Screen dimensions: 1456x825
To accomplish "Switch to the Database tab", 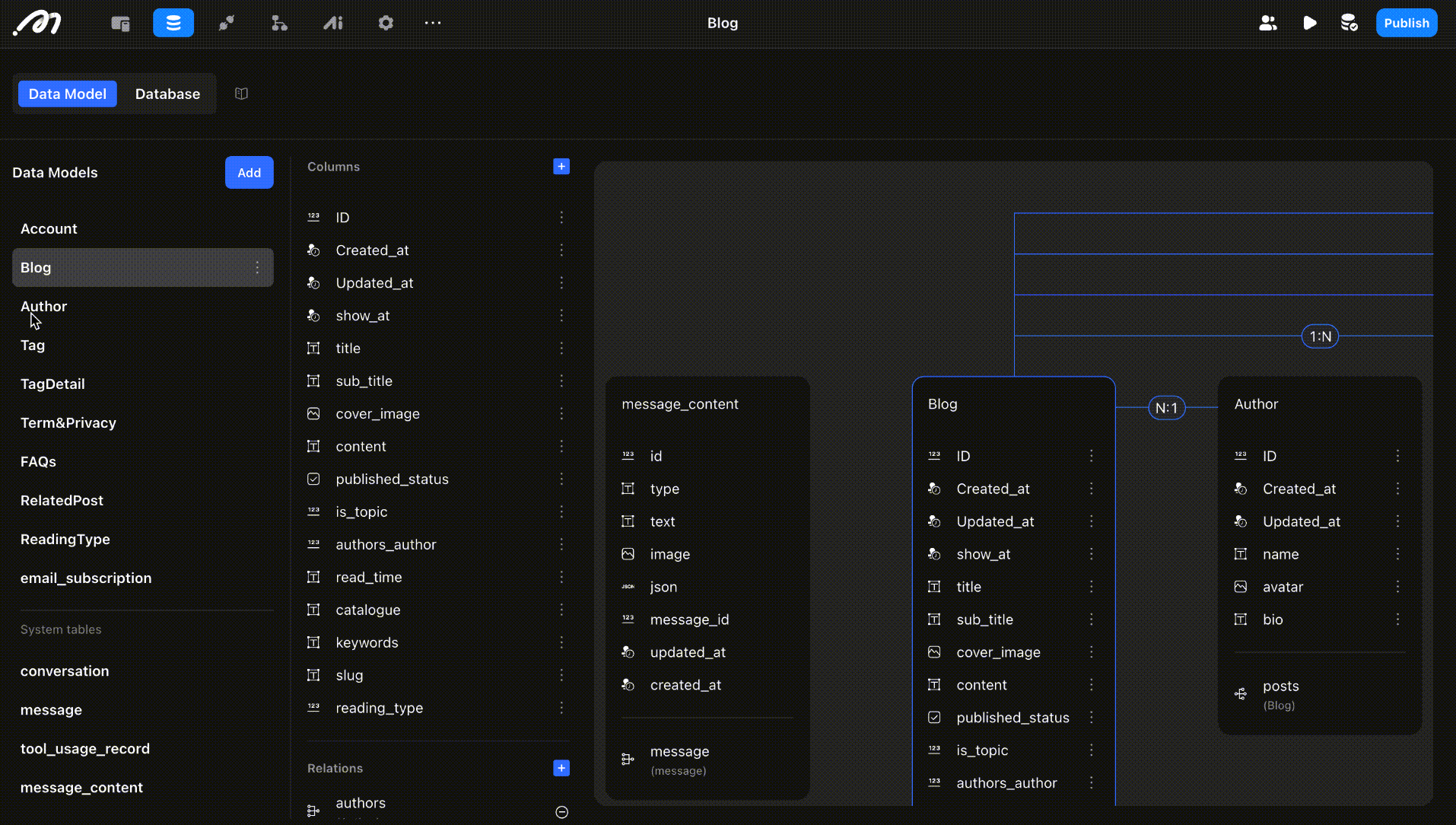I will 167,94.
